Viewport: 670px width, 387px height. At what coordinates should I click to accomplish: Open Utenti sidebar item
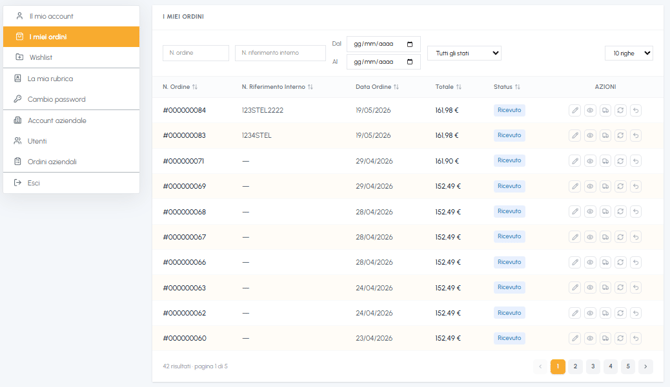coord(71,141)
